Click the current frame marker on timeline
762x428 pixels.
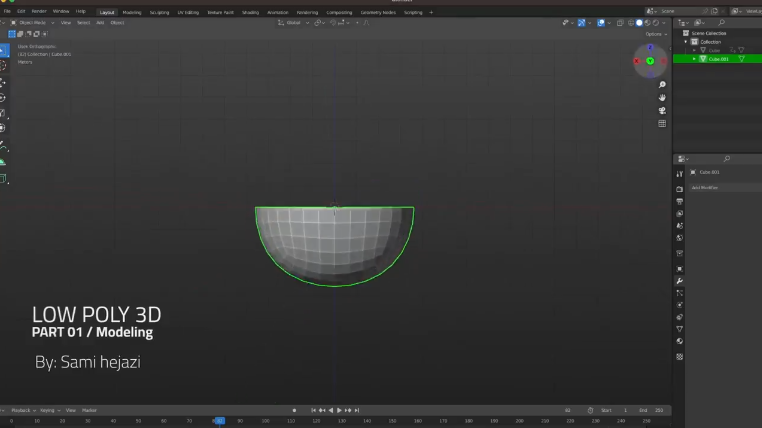[219, 421]
